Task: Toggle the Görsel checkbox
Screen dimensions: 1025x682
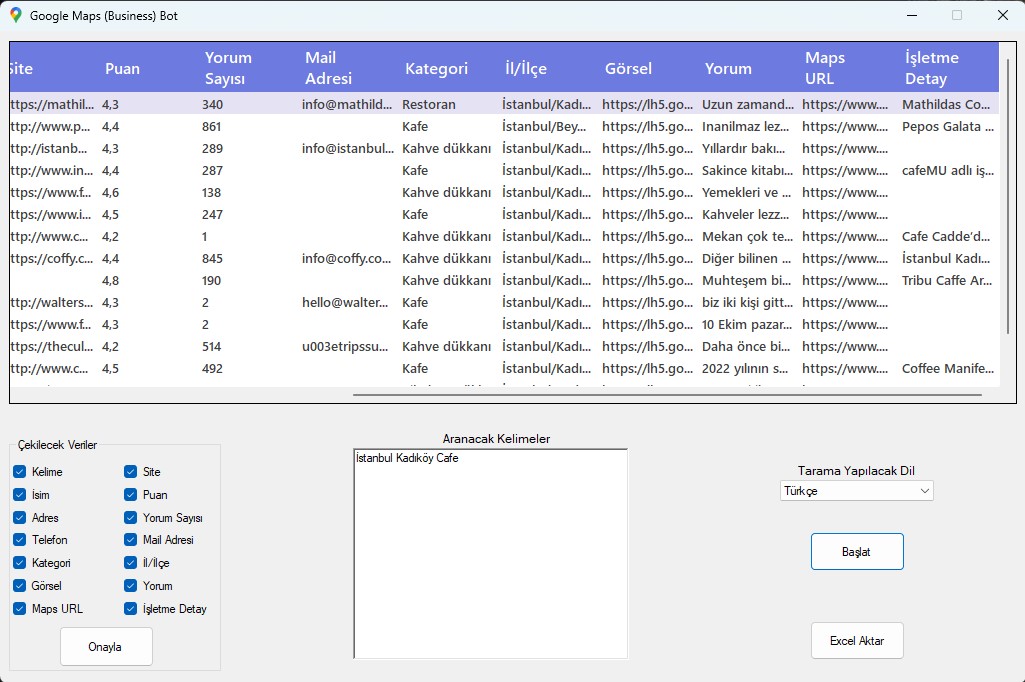Action: (x=20, y=585)
